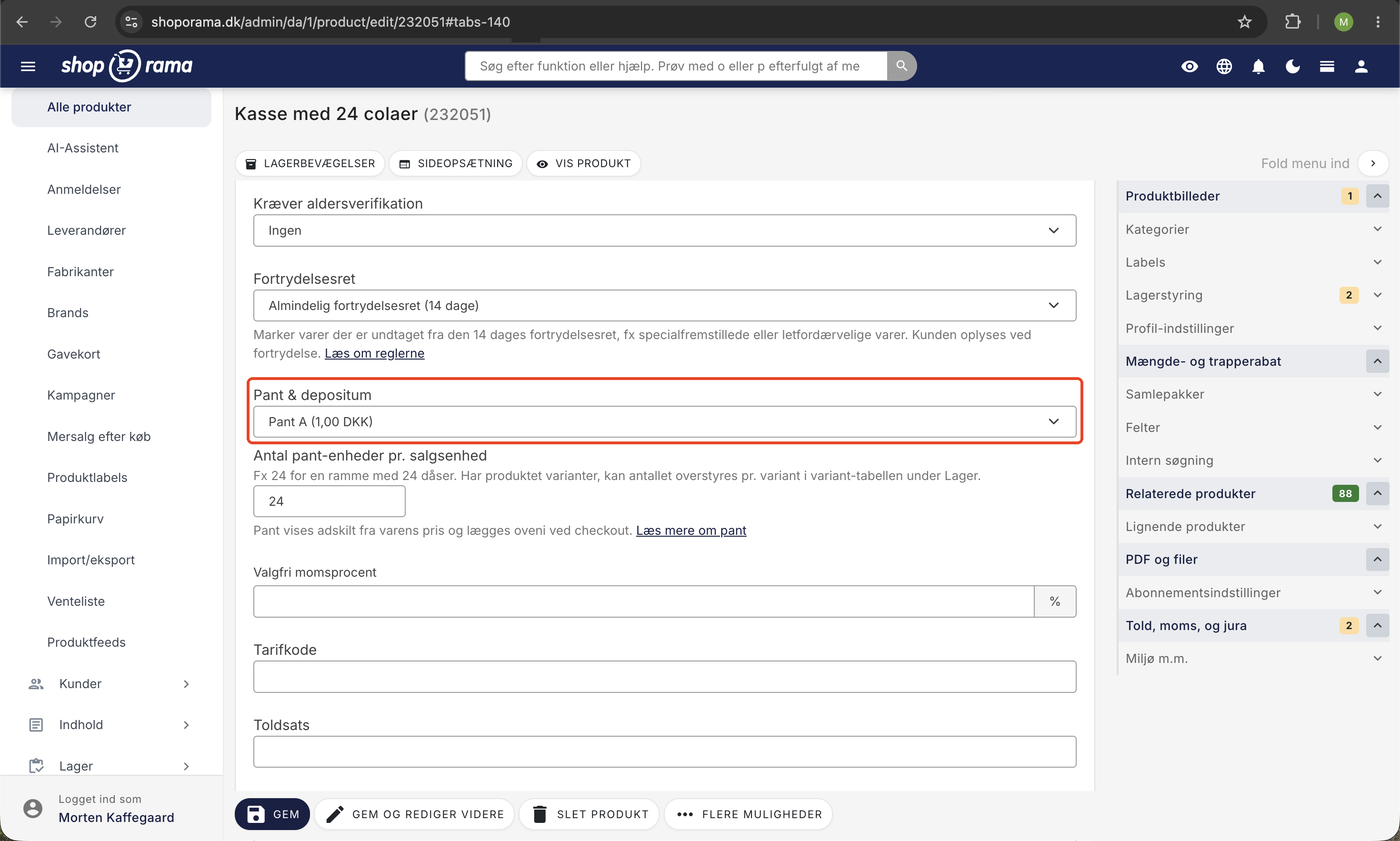Open the Fortrydelsesret dropdown
Viewport: 1400px width, 841px height.
(664, 305)
